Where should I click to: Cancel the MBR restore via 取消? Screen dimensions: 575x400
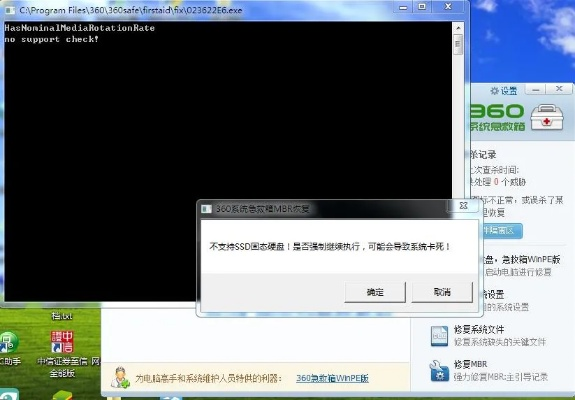click(442, 292)
